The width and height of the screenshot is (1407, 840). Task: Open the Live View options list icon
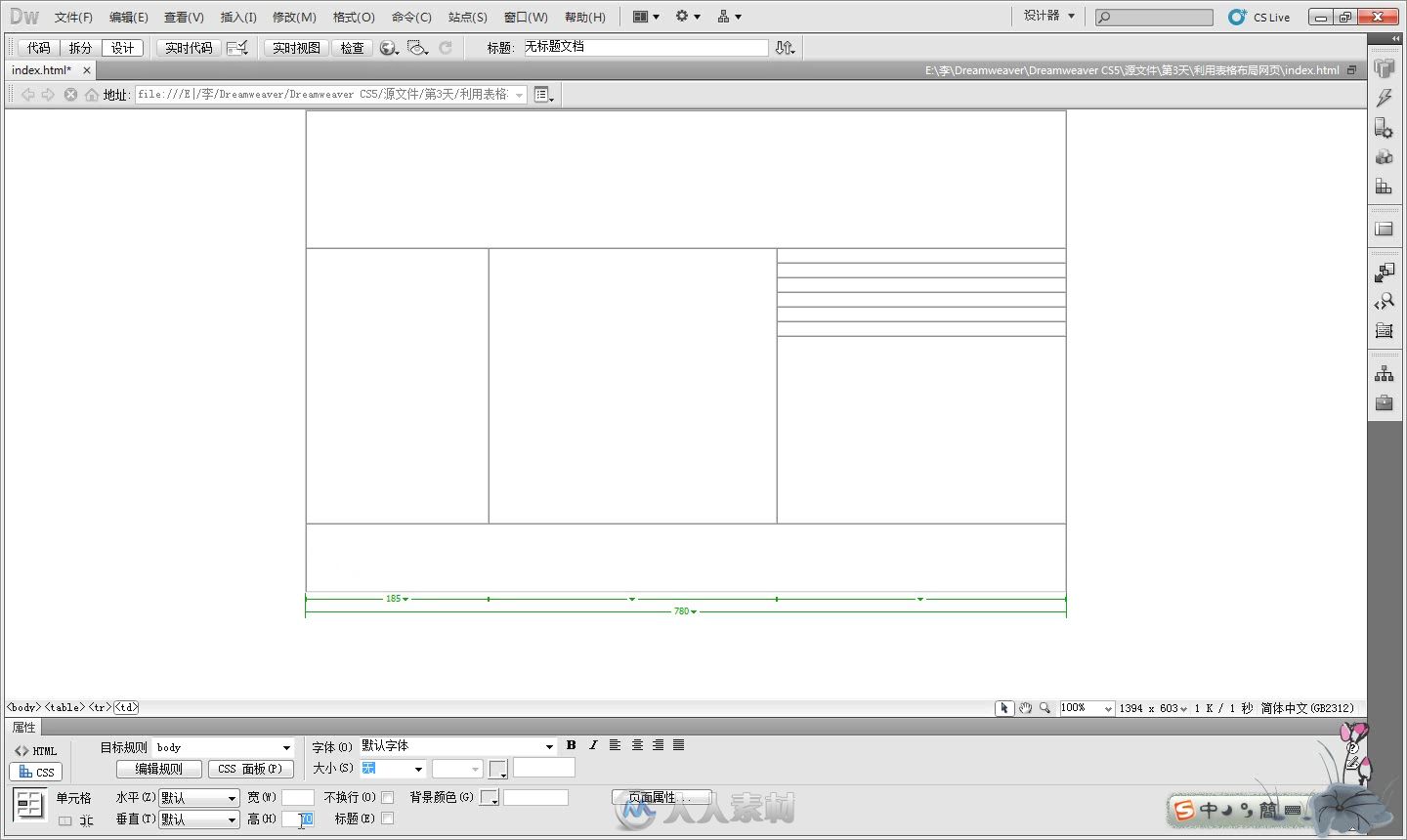pos(544,95)
